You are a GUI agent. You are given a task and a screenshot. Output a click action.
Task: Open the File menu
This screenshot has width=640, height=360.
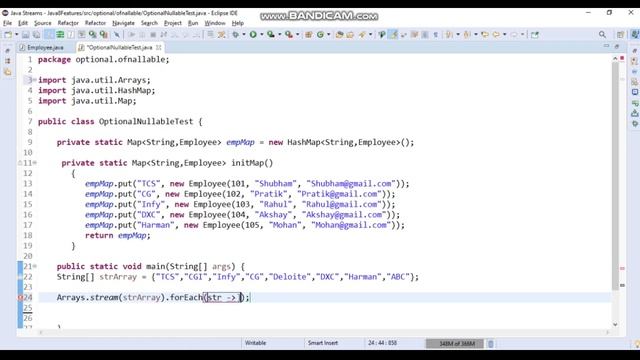7,23
